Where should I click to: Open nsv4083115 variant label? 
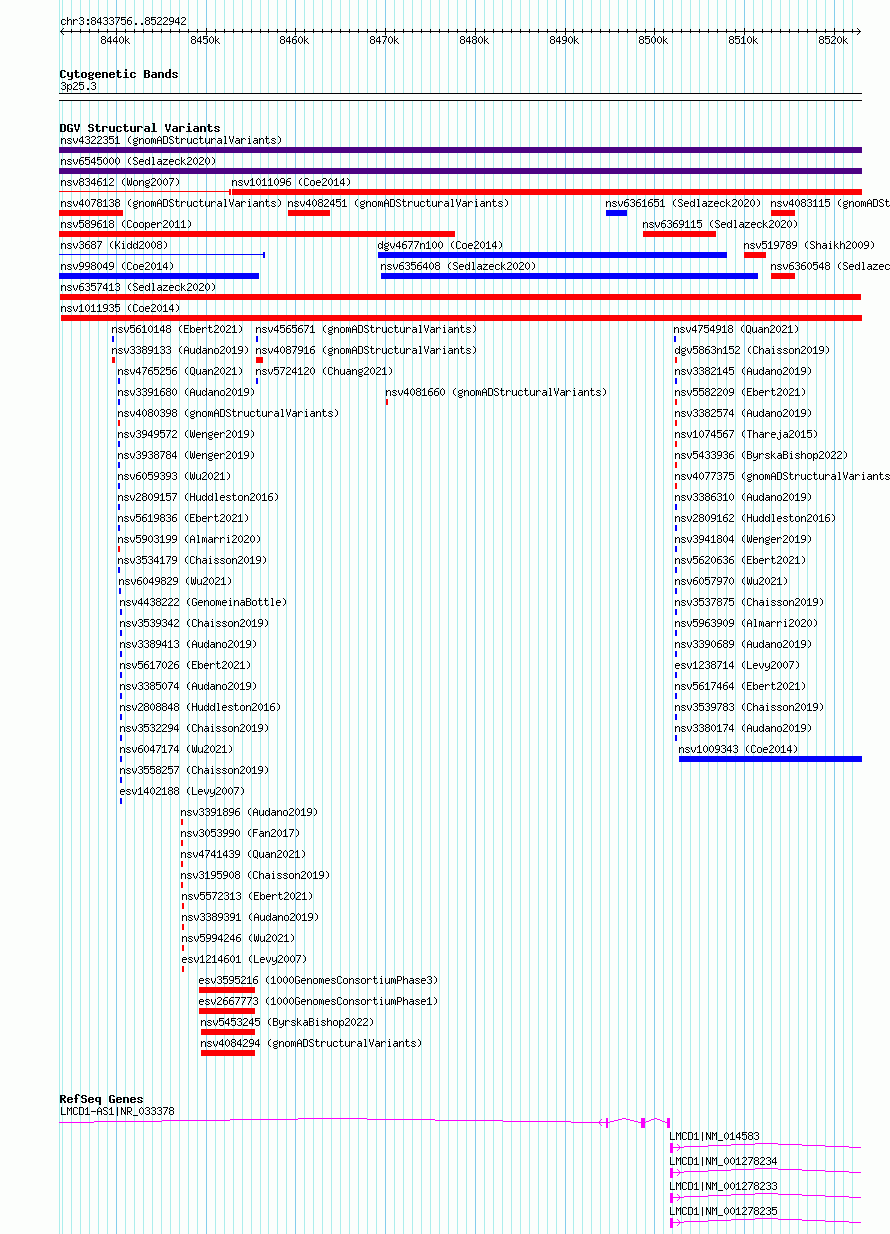830,203
